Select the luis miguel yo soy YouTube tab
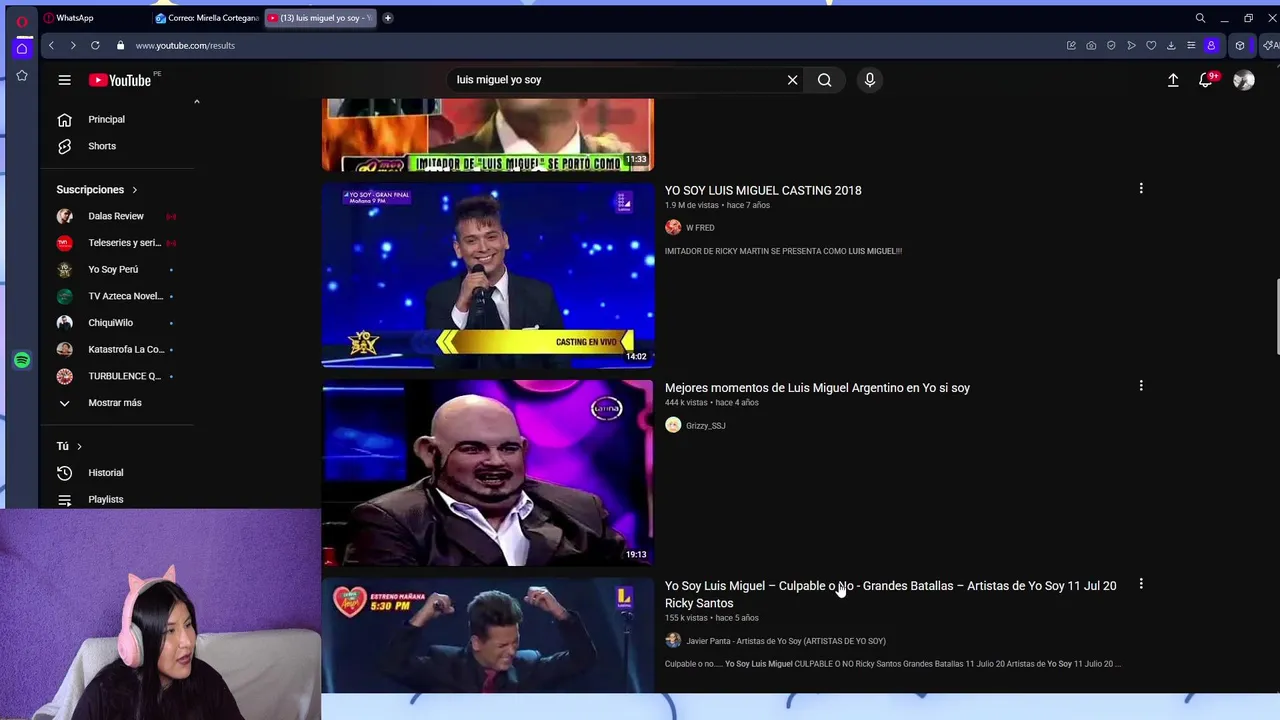The height and width of the screenshot is (720, 1280). [319, 18]
